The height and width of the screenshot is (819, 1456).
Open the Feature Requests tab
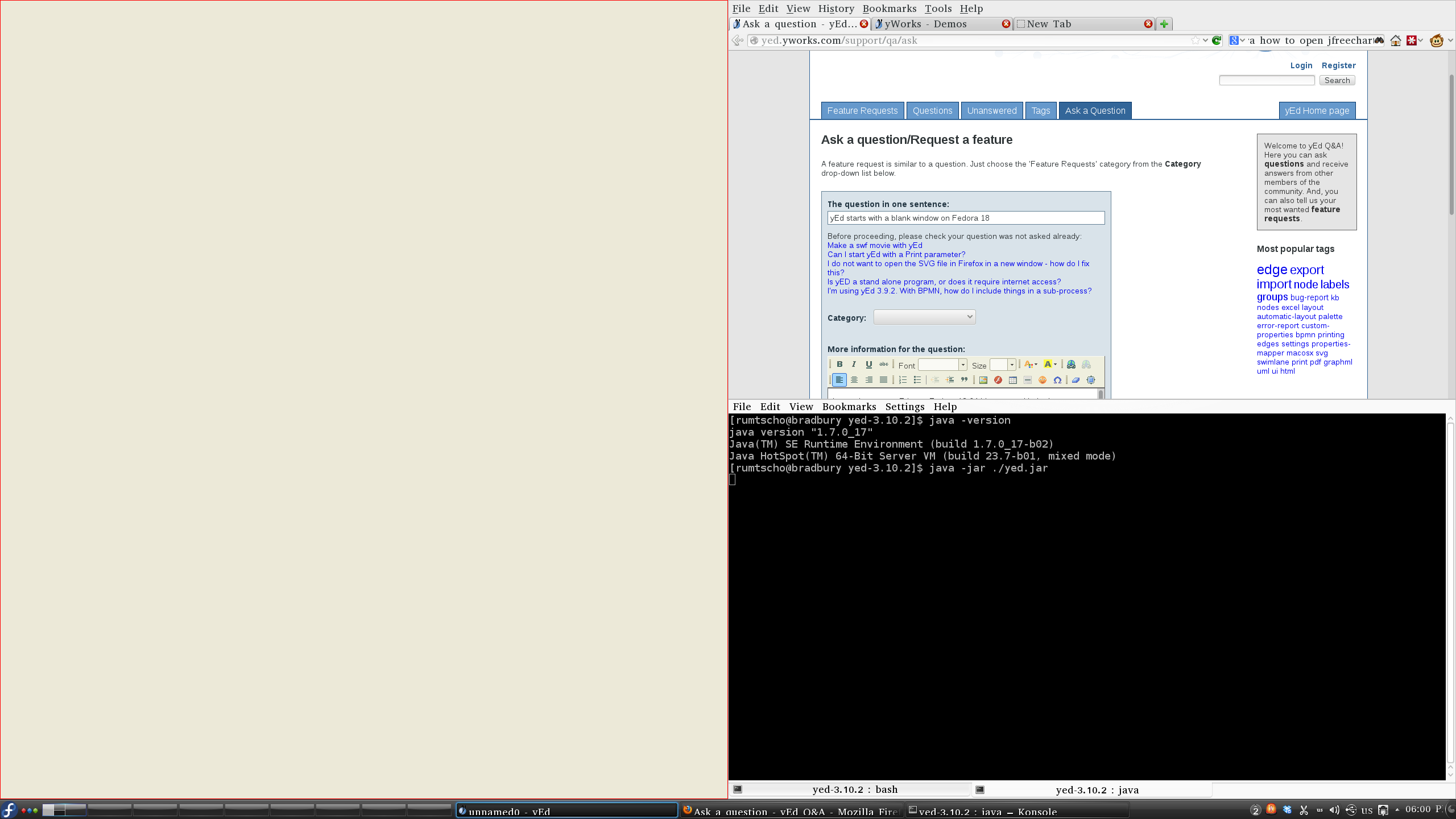click(862, 111)
